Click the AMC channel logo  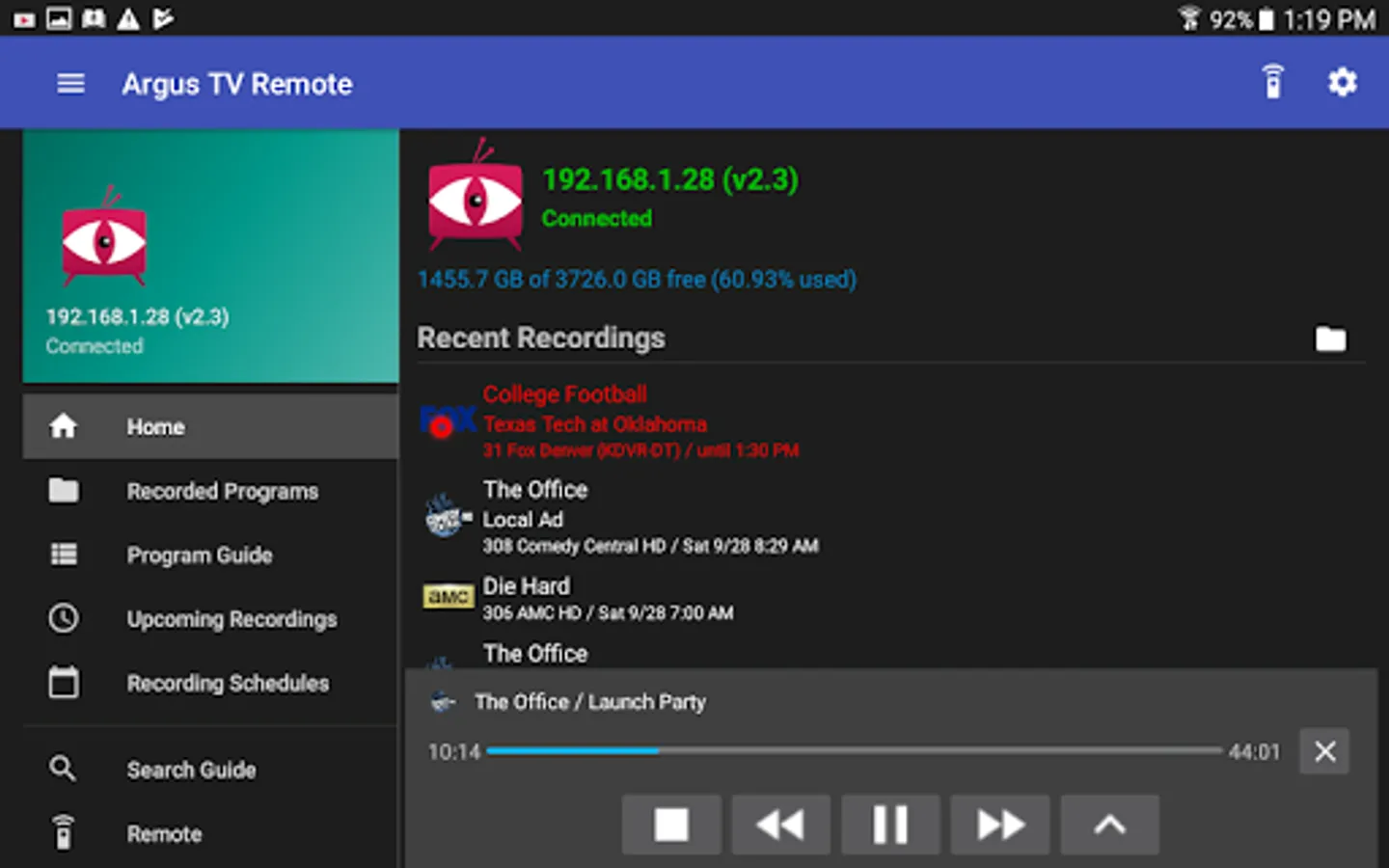[x=449, y=597]
